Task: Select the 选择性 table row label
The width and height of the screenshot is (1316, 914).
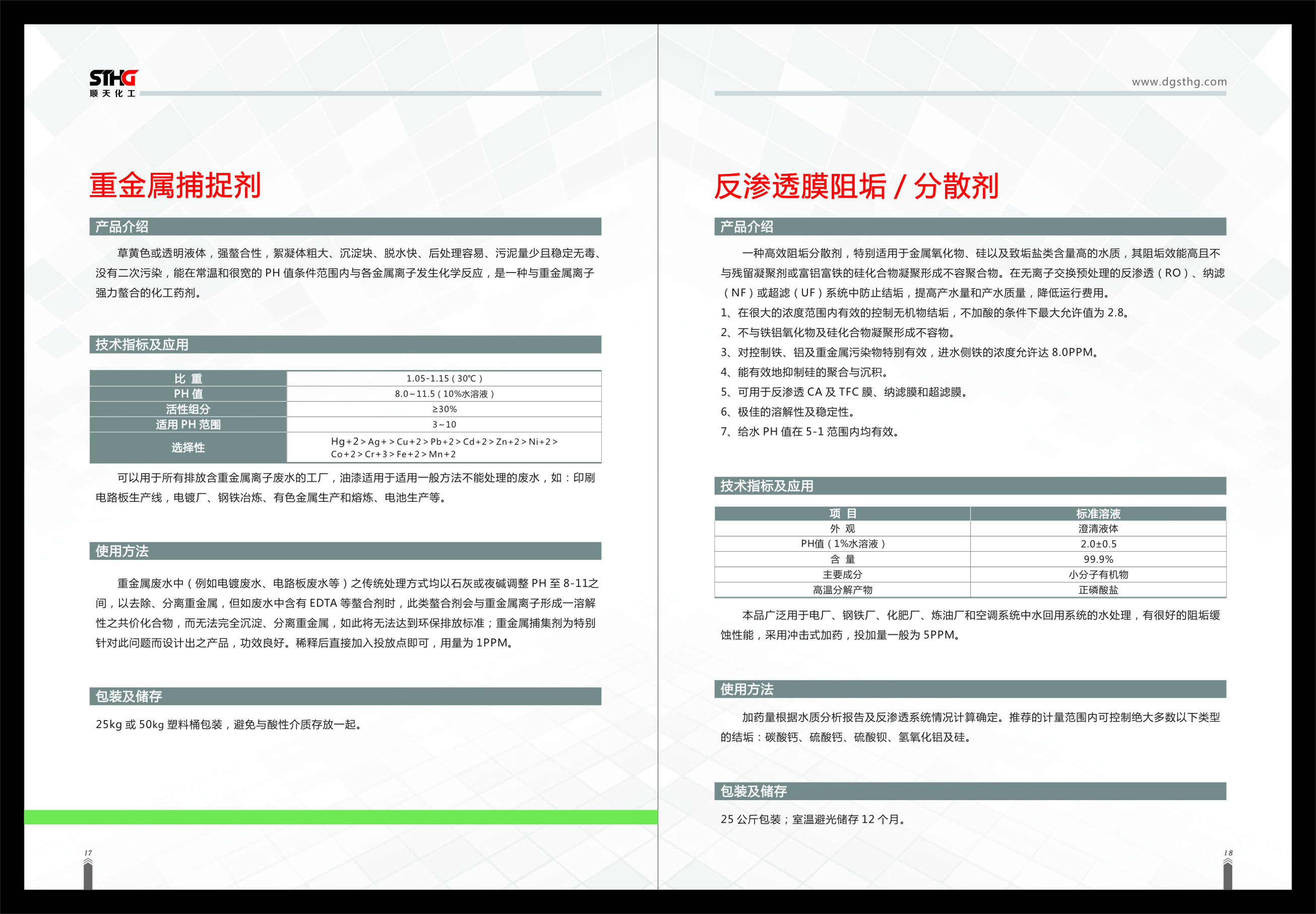Action: point(188,447)
